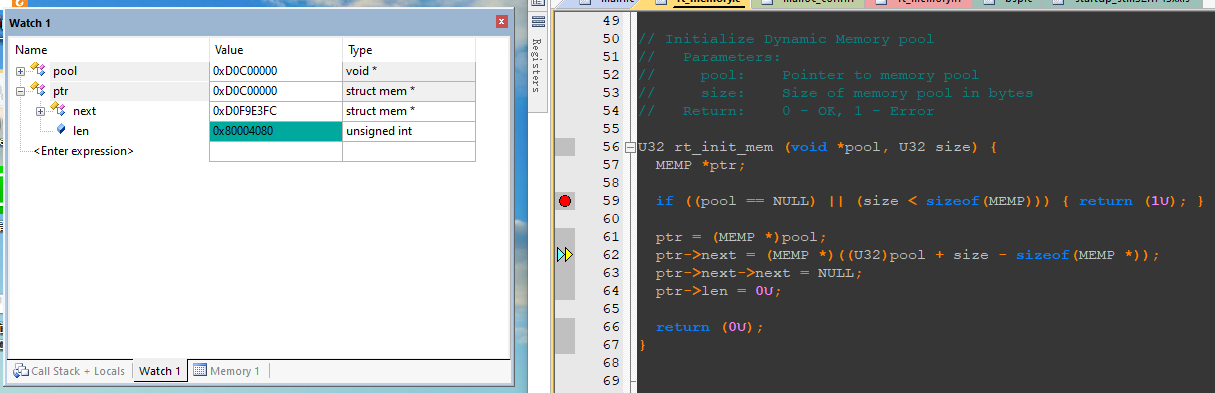Select the len value 0x80004080 cell
Screen dimensions: 1215x393
point(276,131)
